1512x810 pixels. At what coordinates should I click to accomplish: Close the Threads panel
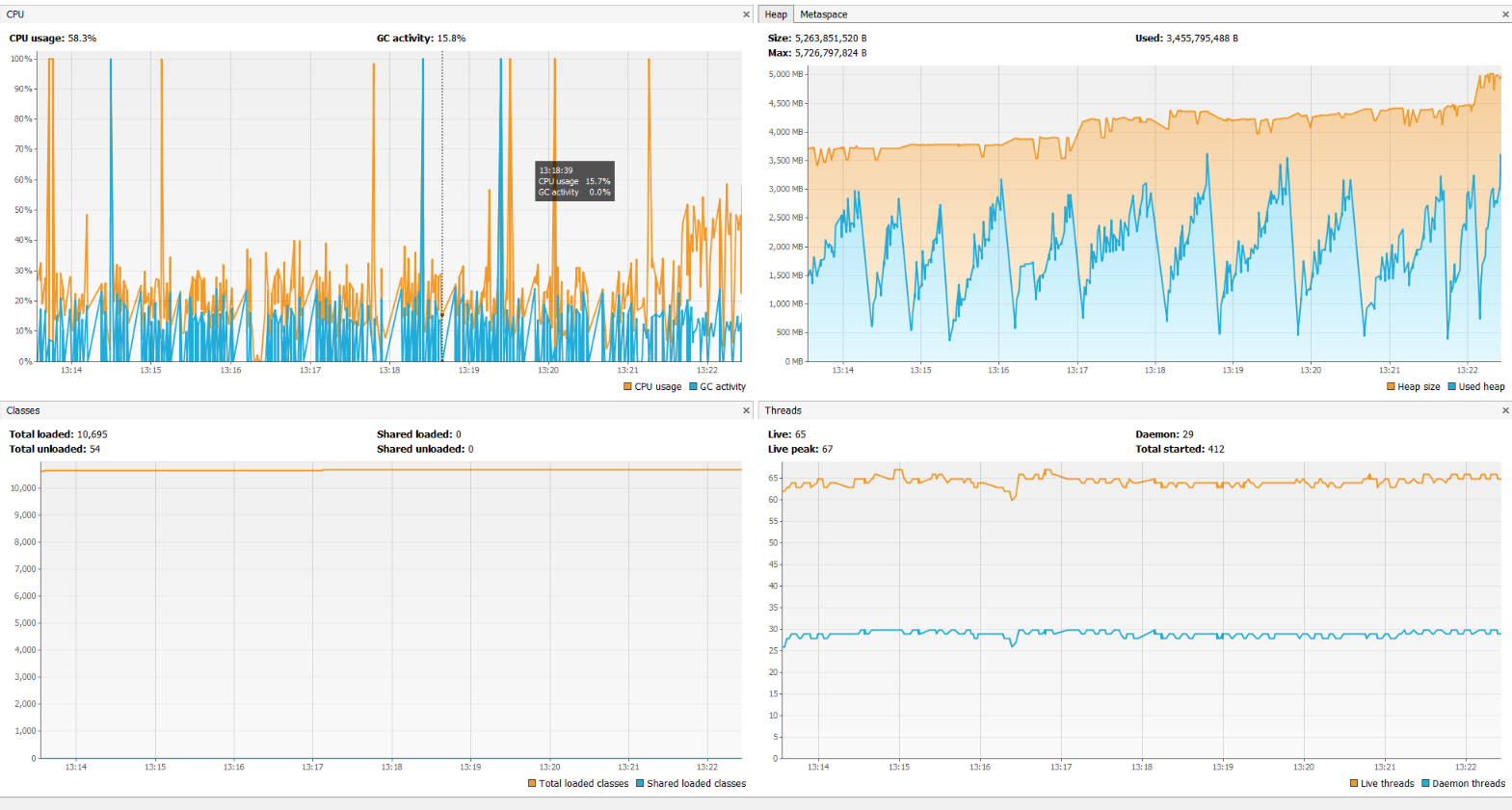click(1505, 410)
